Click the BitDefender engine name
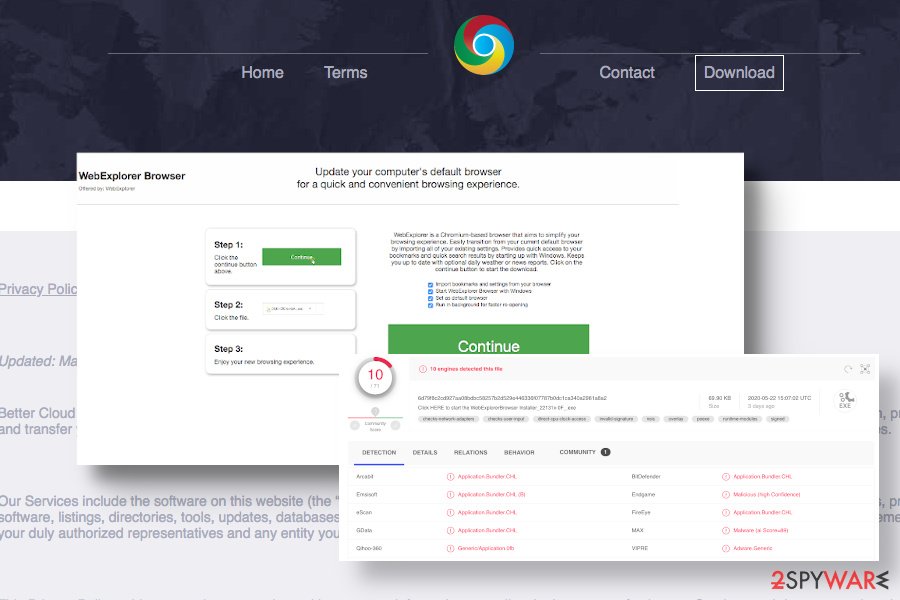This screenshot has height=600, width=900. click(646, 477)
